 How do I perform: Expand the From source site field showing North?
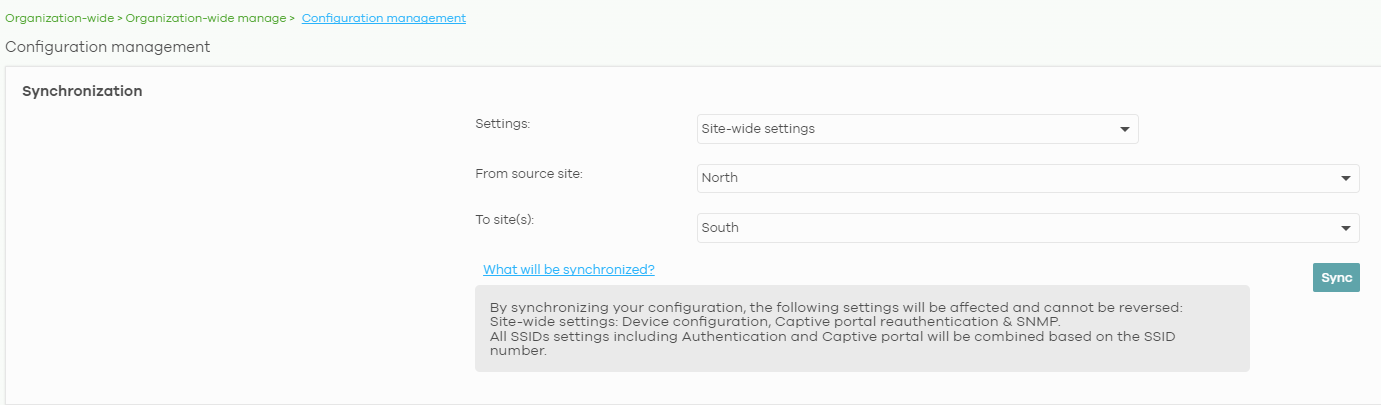pyautogui.click(x=1028, y=178)
